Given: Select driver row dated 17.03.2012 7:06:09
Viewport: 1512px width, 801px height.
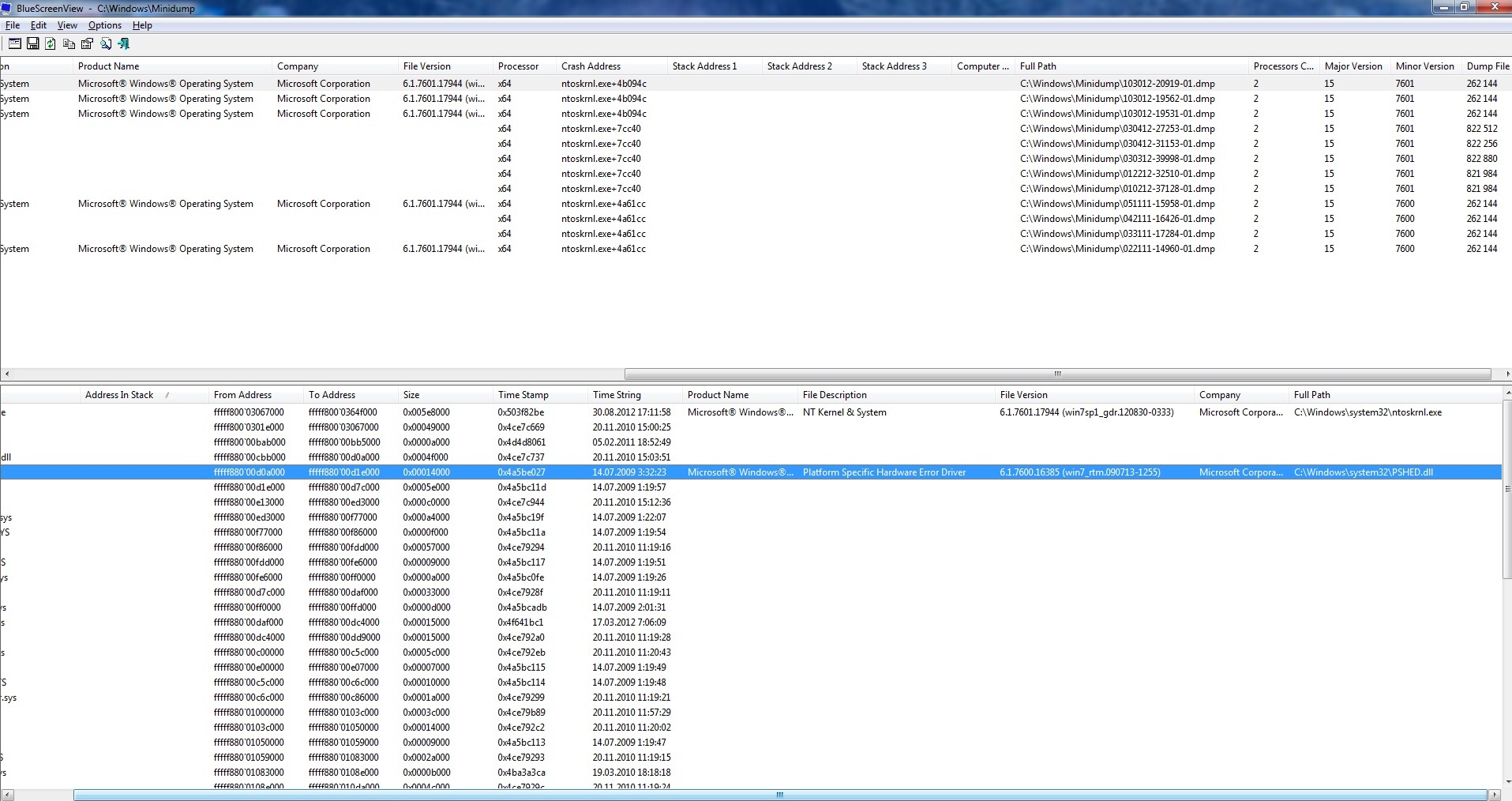Looking at the screenshot, I should tap(750, 622).
